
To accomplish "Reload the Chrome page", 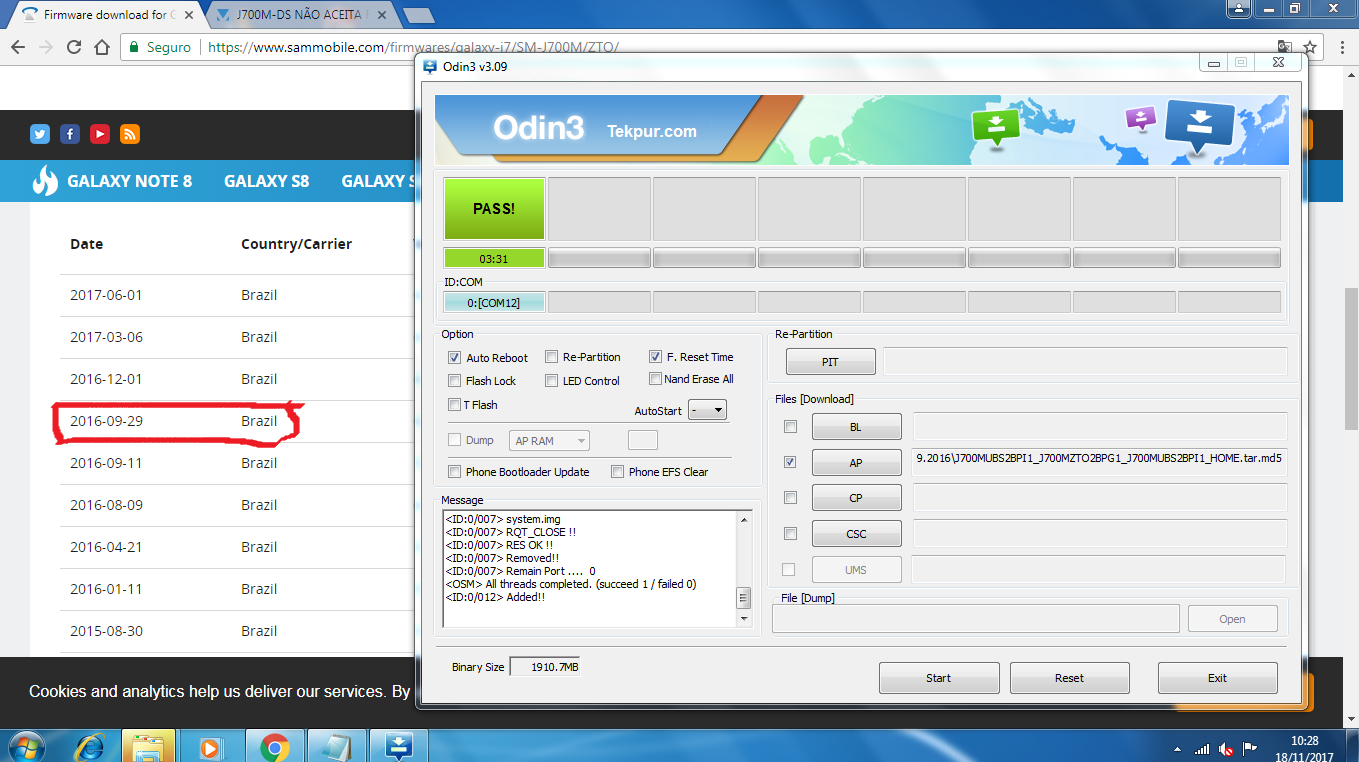I will [x=74, y=47].
